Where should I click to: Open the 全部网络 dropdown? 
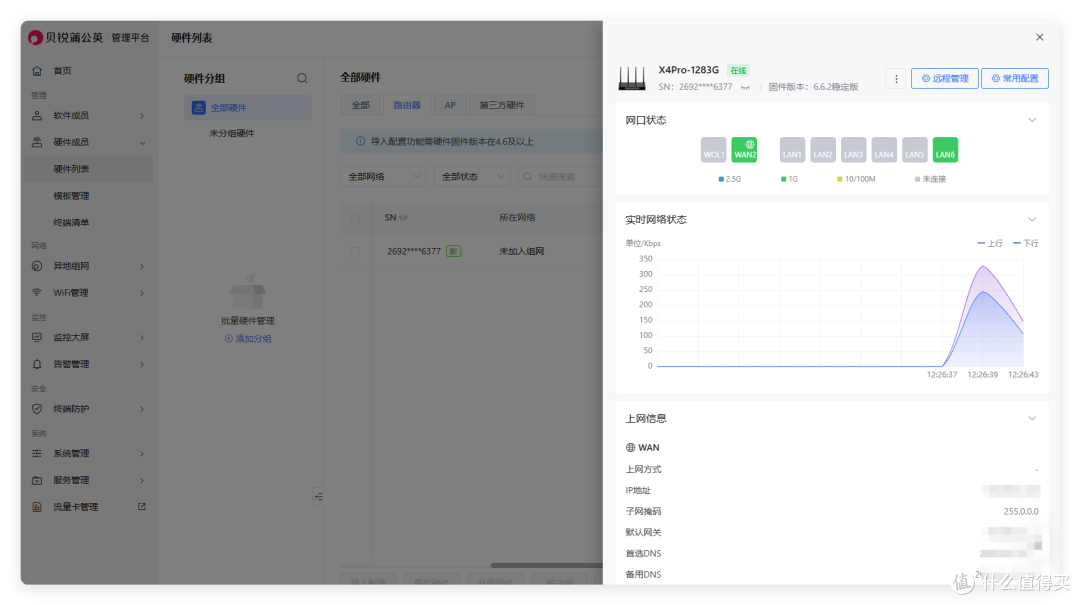(x=383, y=177)
